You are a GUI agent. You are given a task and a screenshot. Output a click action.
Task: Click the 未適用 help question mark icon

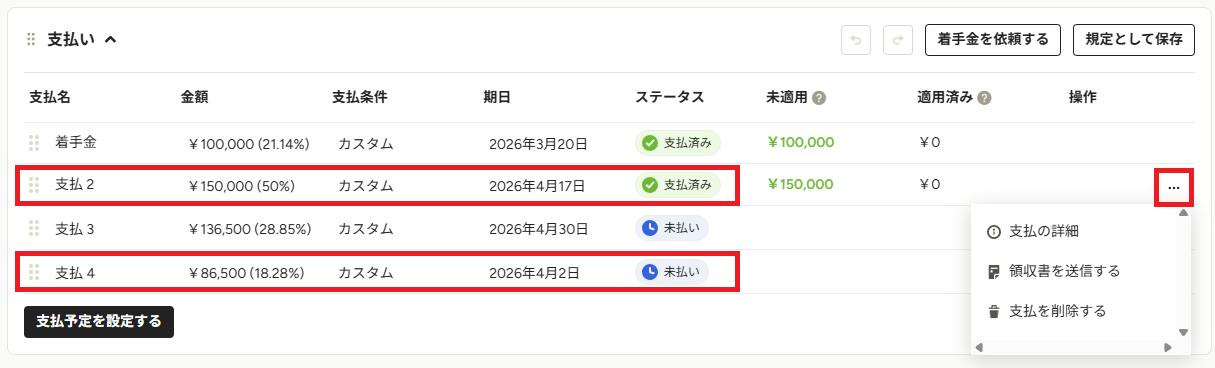819,98
